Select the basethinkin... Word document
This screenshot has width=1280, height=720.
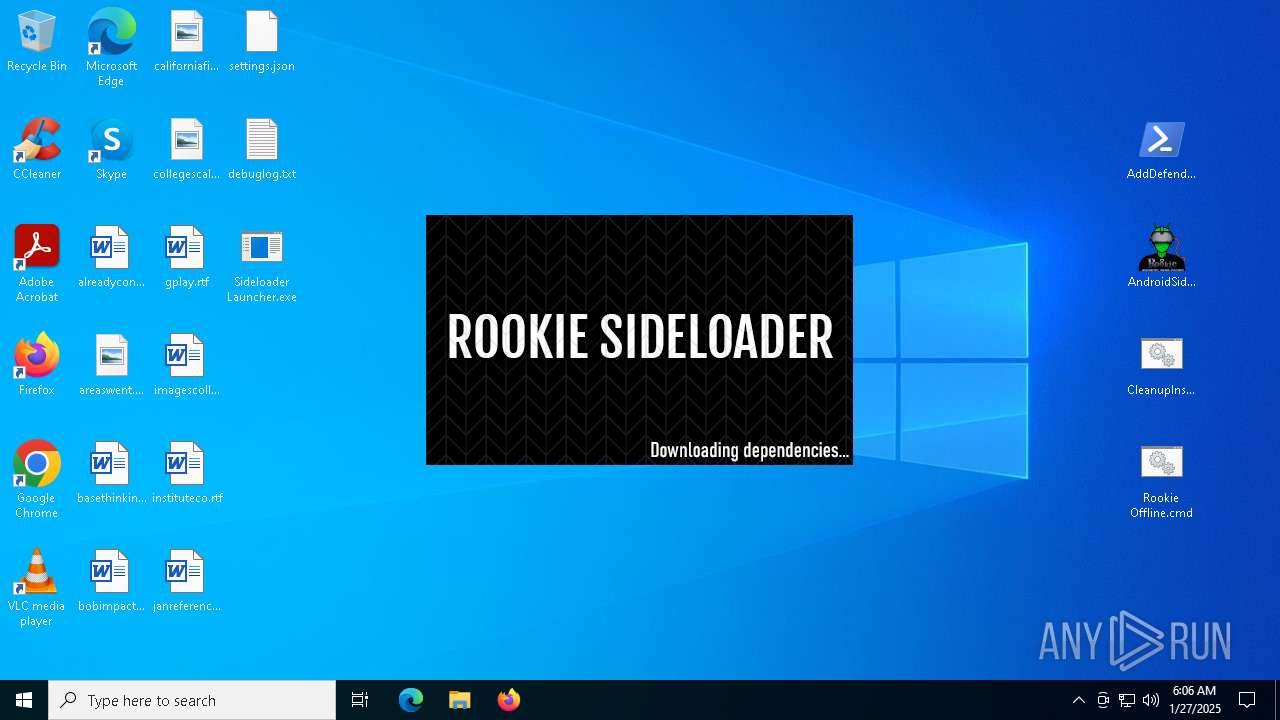[111, 474]
